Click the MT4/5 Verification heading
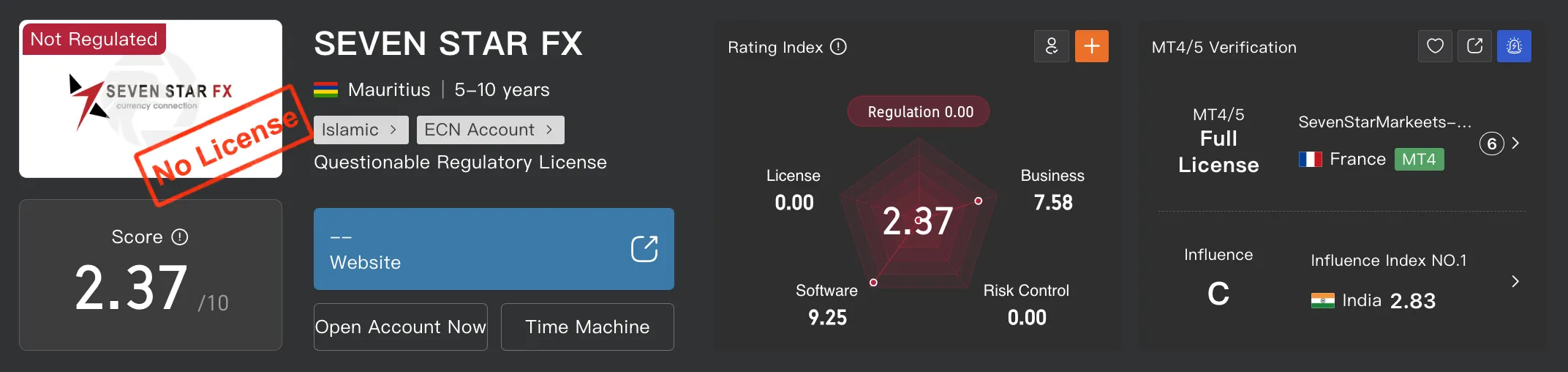1568x372 pixels. click(x=1224, y=47)
